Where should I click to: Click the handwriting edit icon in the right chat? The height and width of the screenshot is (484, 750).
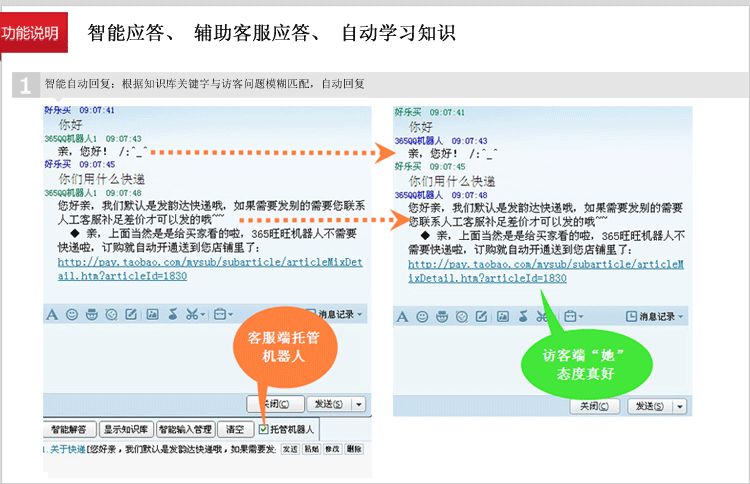pyautogui.click(x=482, y=317)
